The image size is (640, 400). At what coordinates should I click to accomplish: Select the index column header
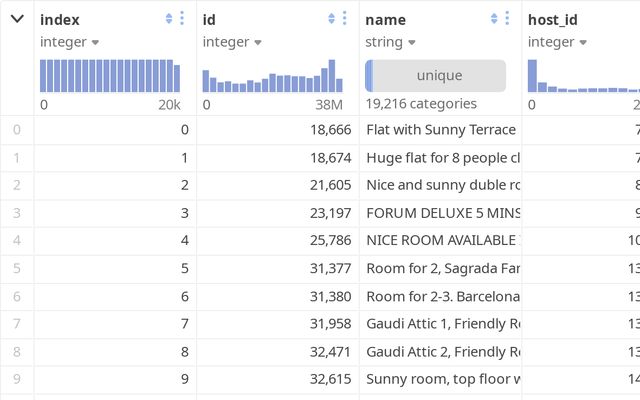pos(60,20)
